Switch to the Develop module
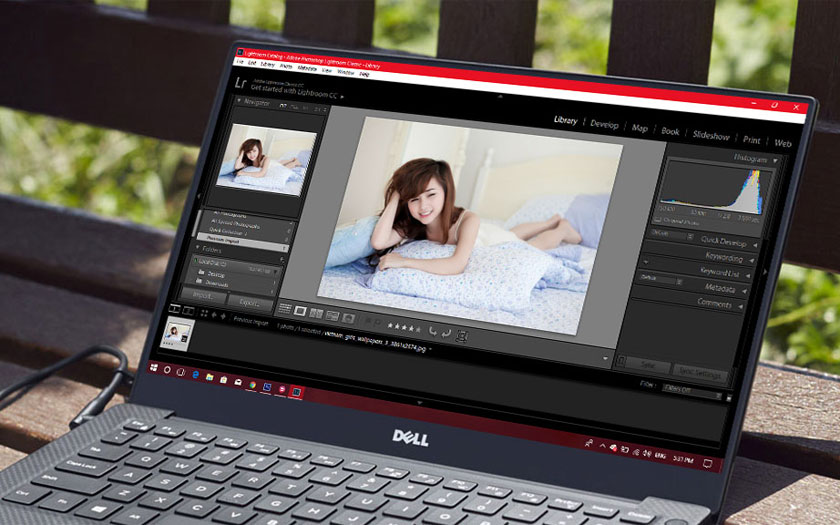The height and width of the screenshot is (525, 840). 604,124
